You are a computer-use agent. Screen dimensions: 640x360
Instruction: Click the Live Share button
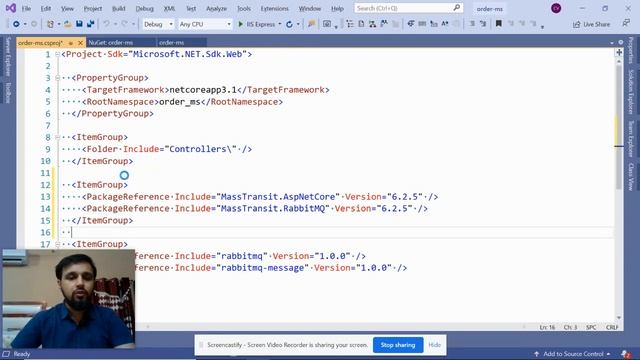pyautogui.click(x=591, y=24)
